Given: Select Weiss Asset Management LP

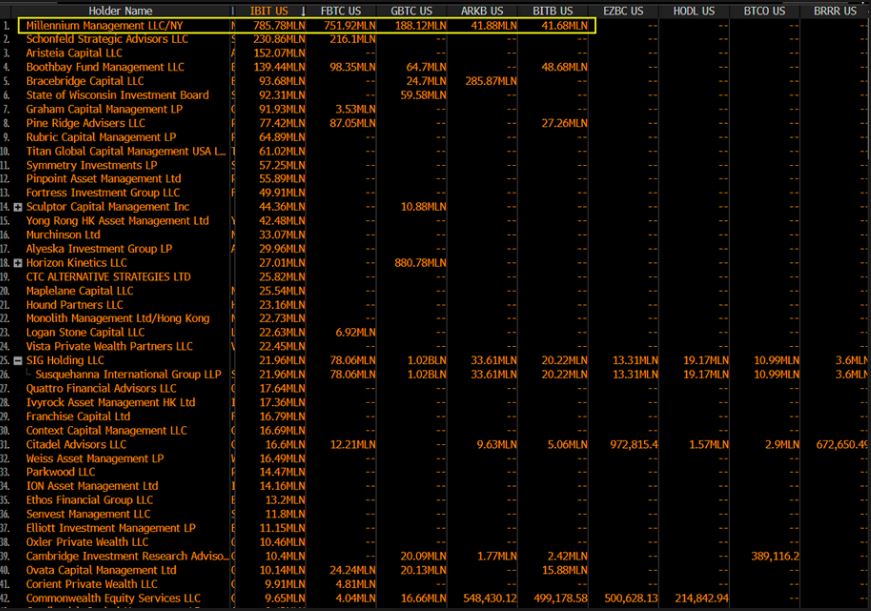Looking at the screenshot, I should click(x=95, y=459).
